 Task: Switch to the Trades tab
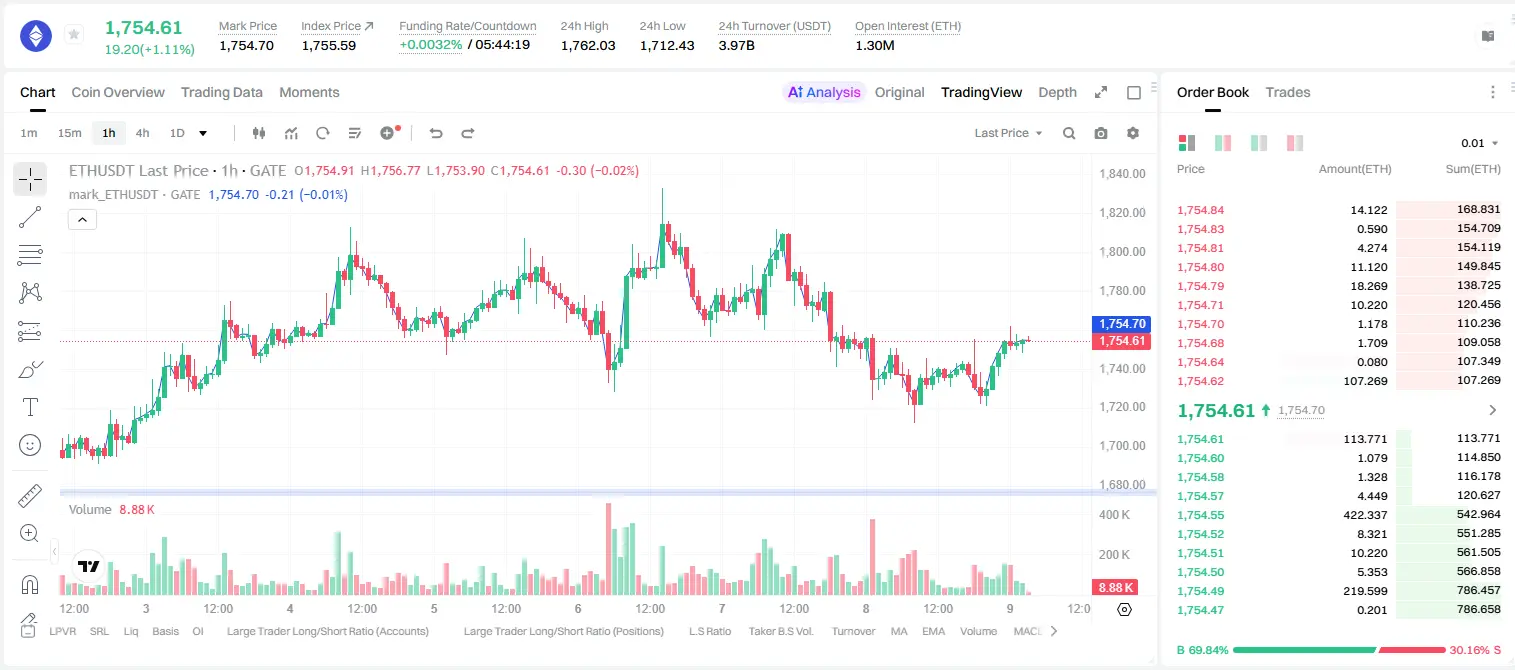tap(1288, 92)
